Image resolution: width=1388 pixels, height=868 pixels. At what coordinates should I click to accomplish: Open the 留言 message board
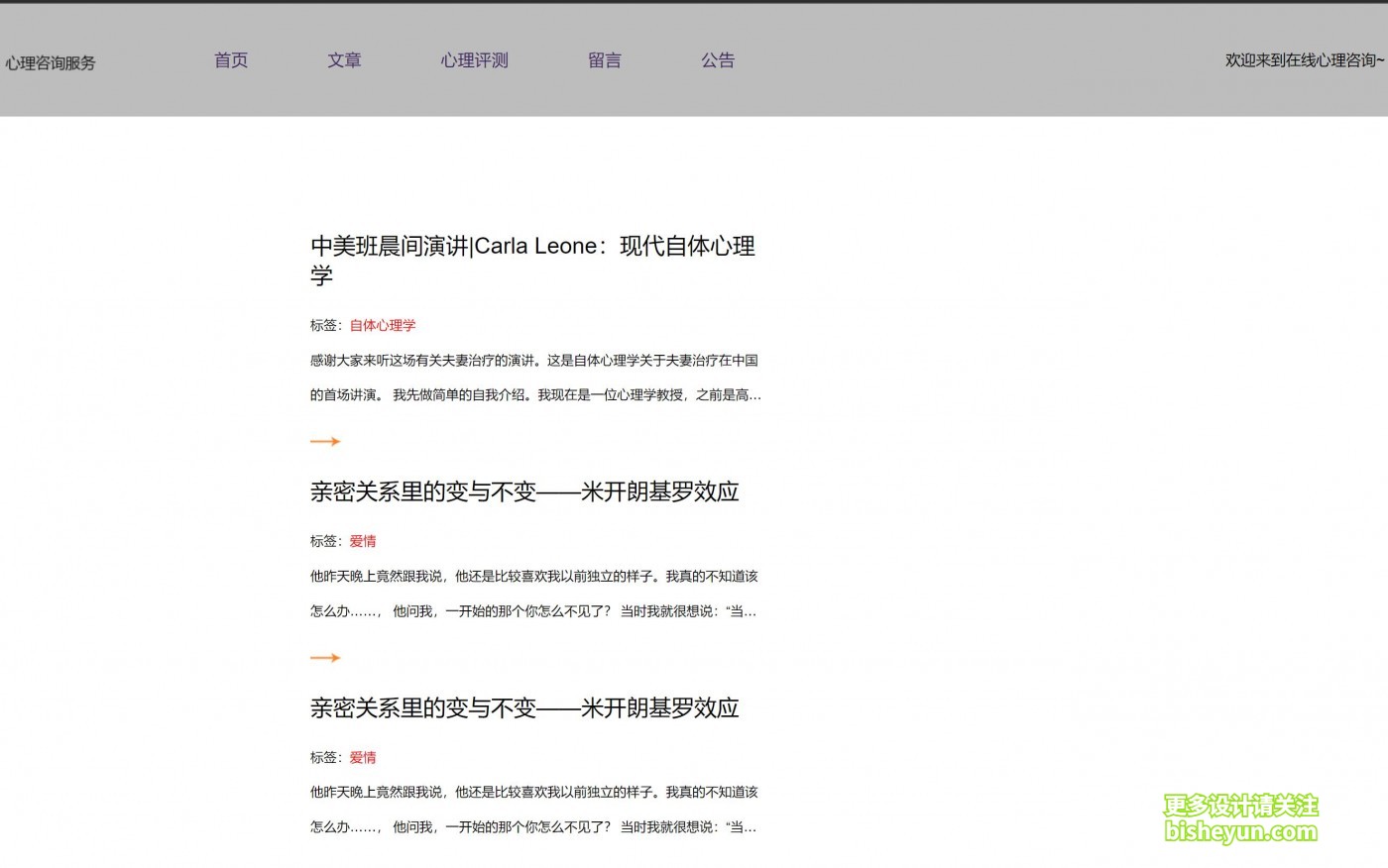coord(605,60)
